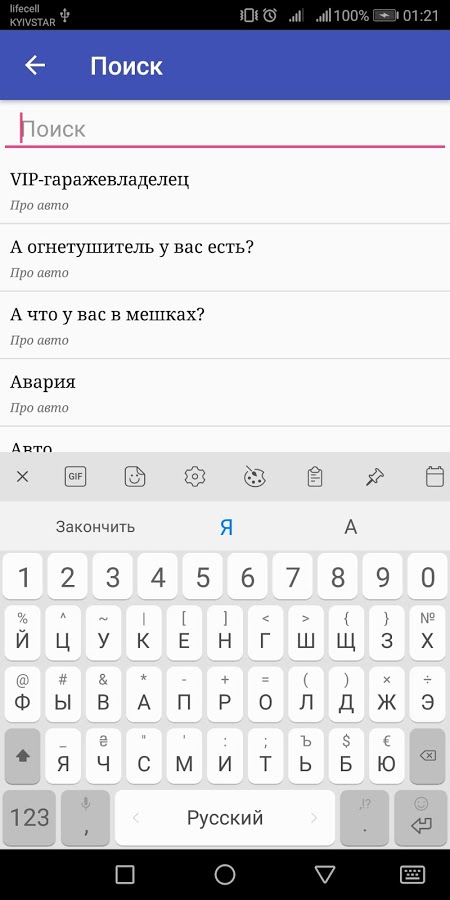Go to Android home circle button
Image resolution: width=450 pixels, height=900 pixels.
click(225, 874)
